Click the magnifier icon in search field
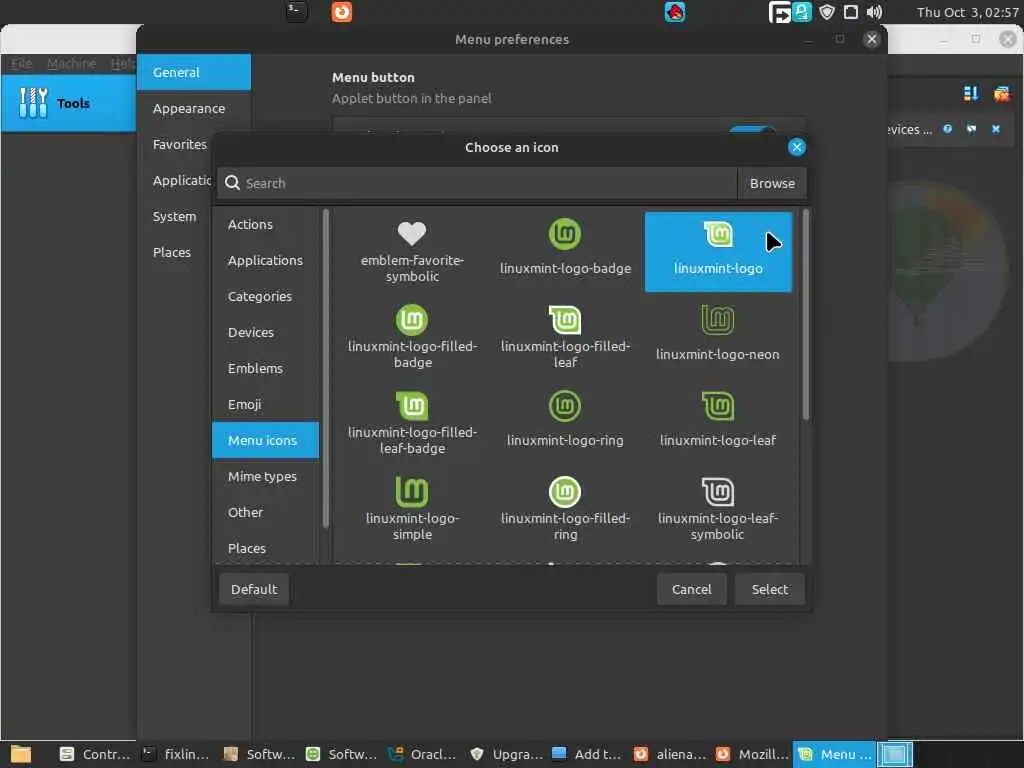Viewport: 1024px width, 768px height. 232,183
